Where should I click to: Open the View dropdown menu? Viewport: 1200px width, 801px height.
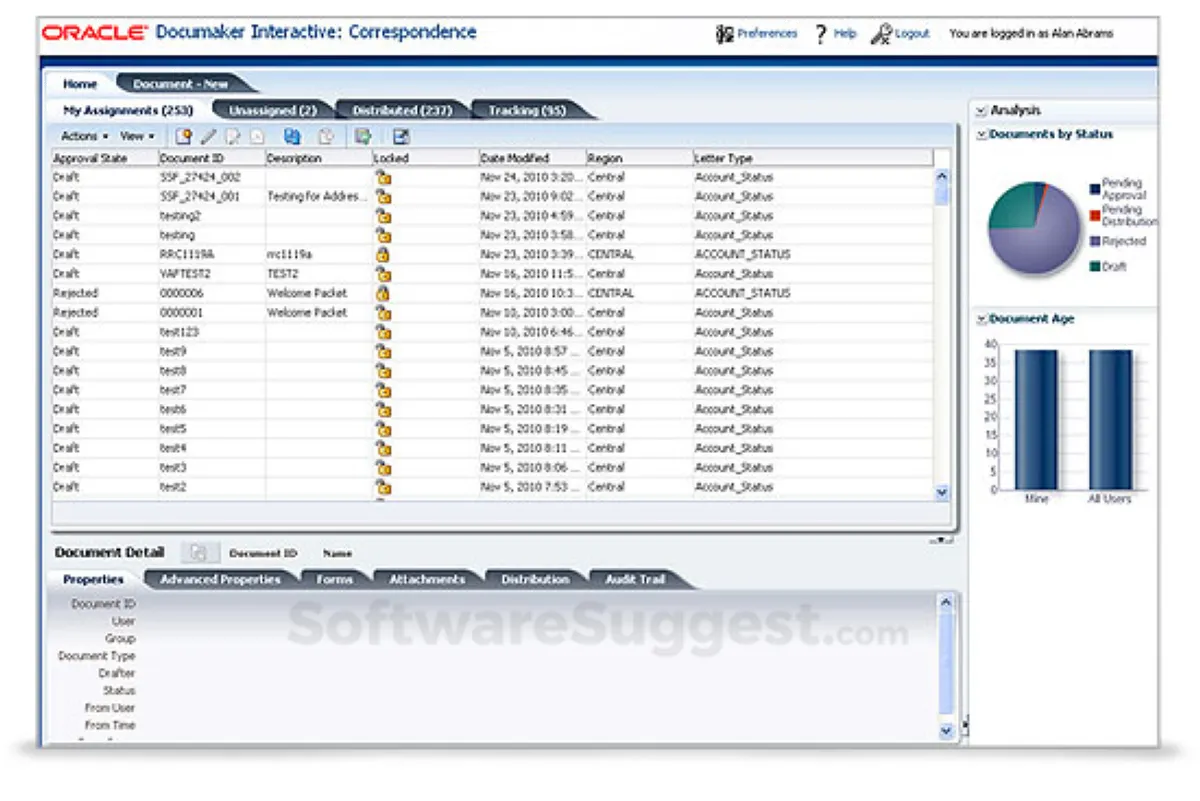137,137
